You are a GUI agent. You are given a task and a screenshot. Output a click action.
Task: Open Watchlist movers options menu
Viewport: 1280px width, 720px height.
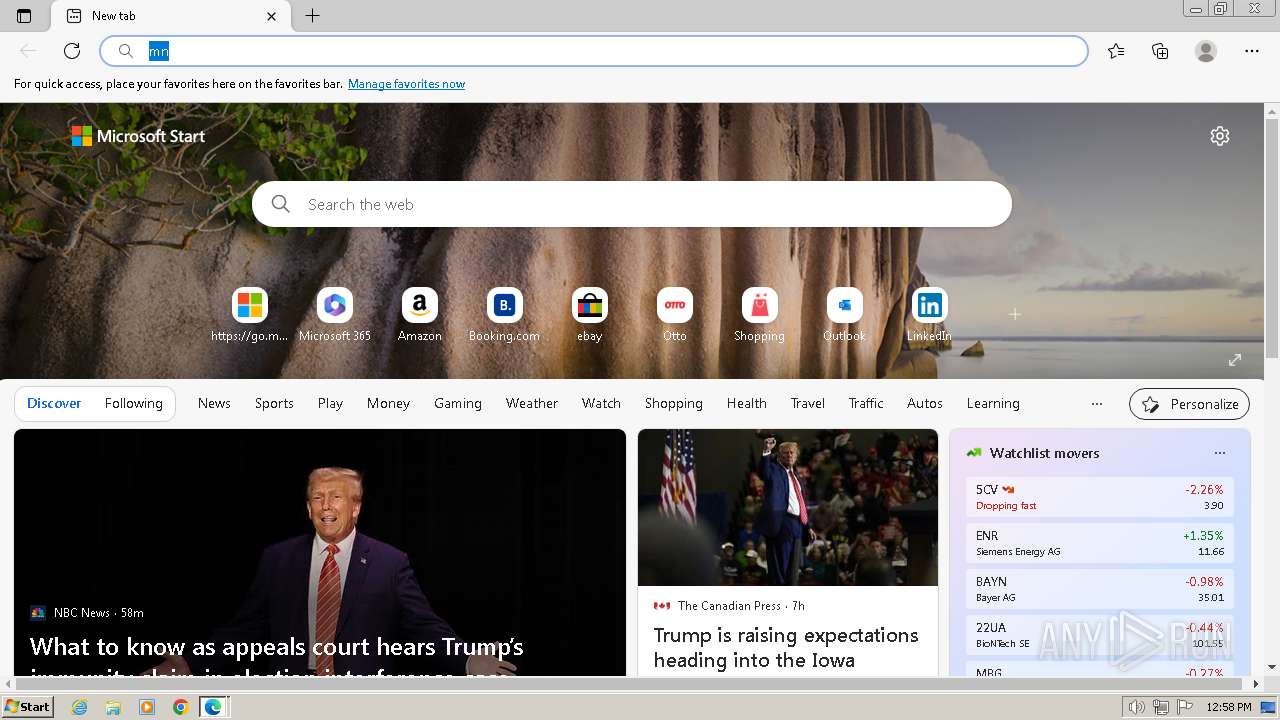[x=1220, y=453]
